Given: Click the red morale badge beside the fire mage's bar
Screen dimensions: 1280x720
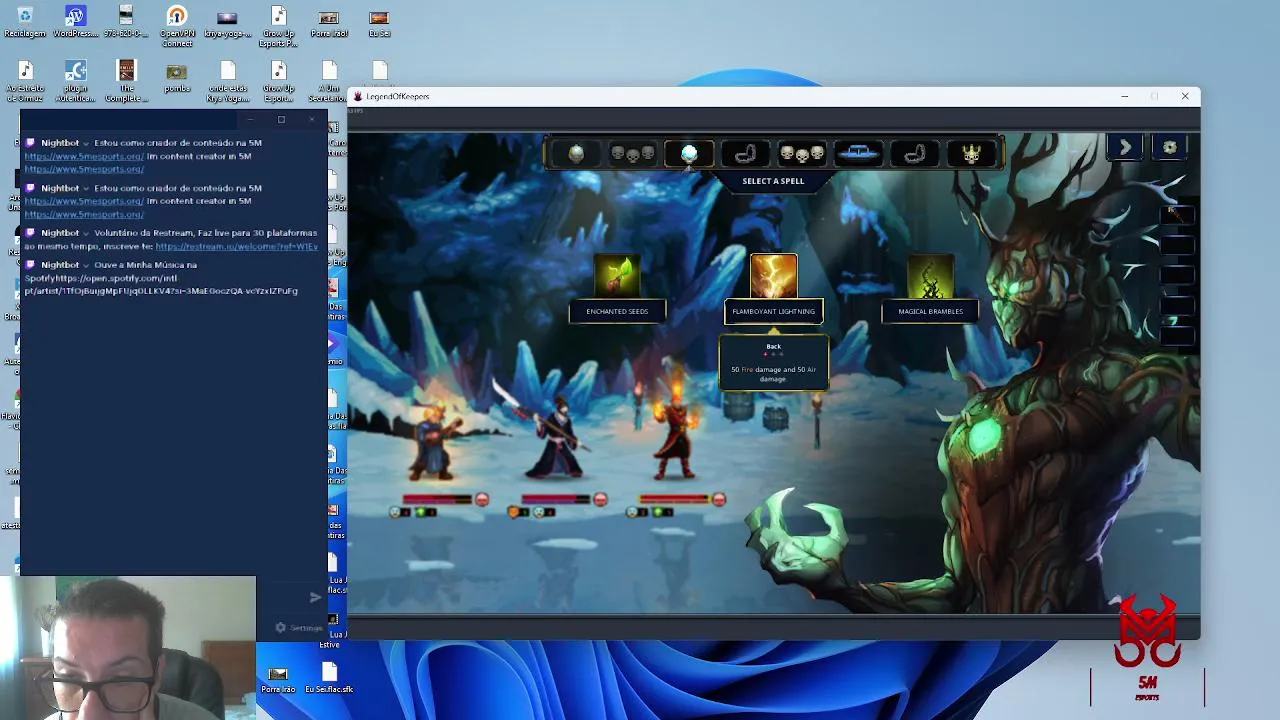Looking at the screenshot, I should pos(718,499).
